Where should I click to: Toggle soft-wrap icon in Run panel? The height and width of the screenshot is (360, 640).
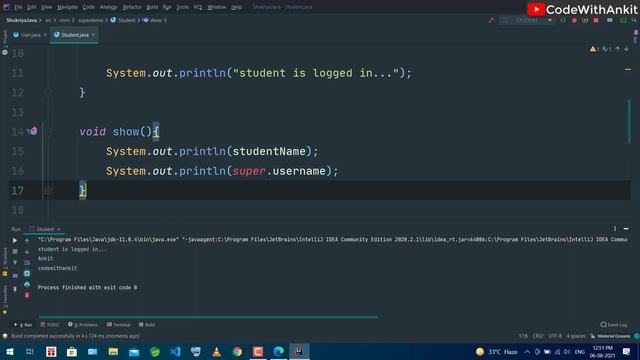coord(27,262)
